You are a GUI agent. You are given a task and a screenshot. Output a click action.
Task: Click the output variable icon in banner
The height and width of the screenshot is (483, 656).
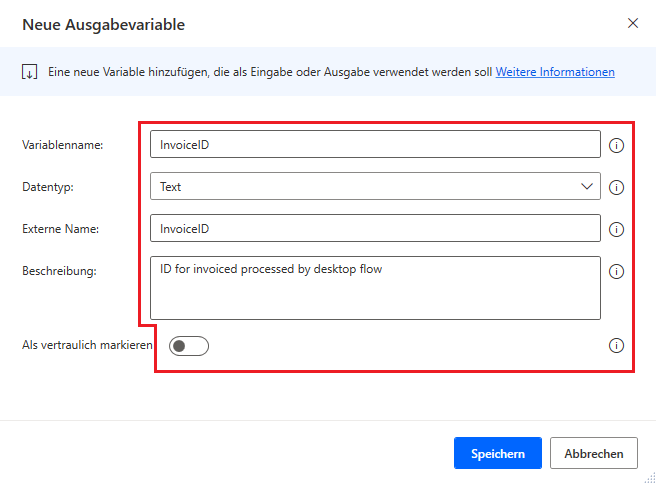tap(29, 72)
